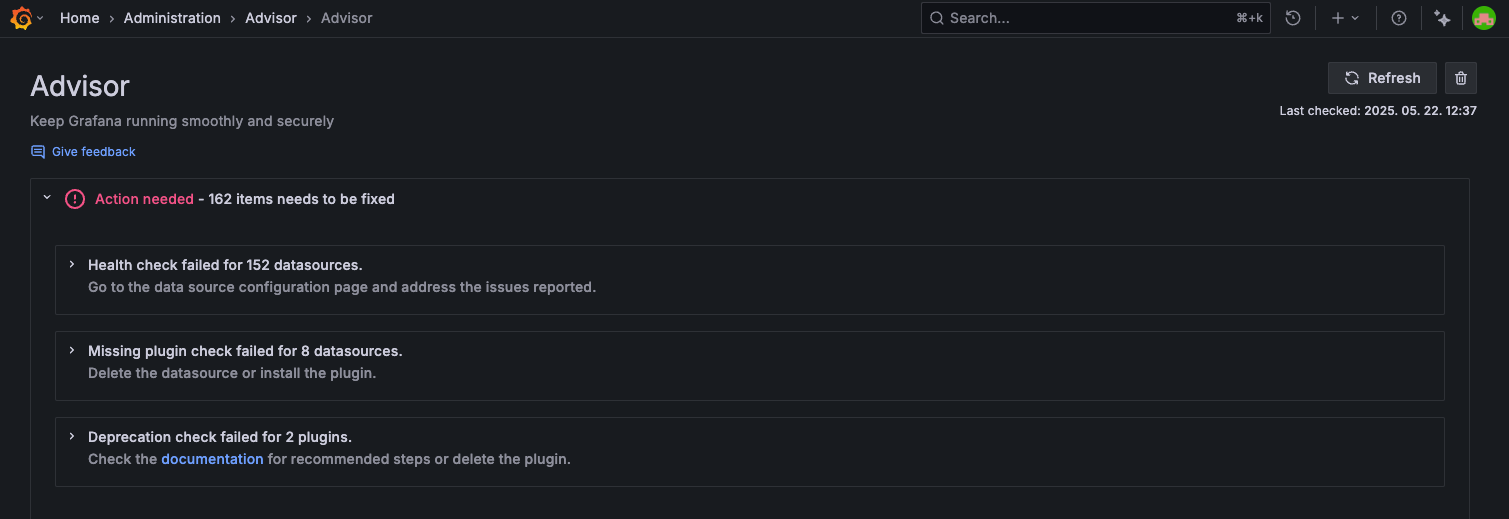Open the help question mark icon

coord(1399,18)
